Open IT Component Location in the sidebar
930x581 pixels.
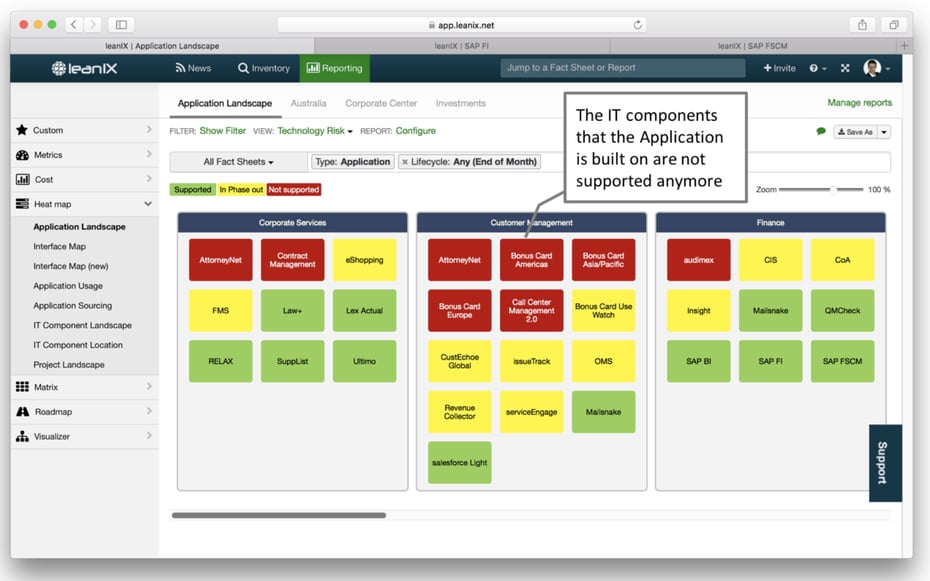pos(78,344)
